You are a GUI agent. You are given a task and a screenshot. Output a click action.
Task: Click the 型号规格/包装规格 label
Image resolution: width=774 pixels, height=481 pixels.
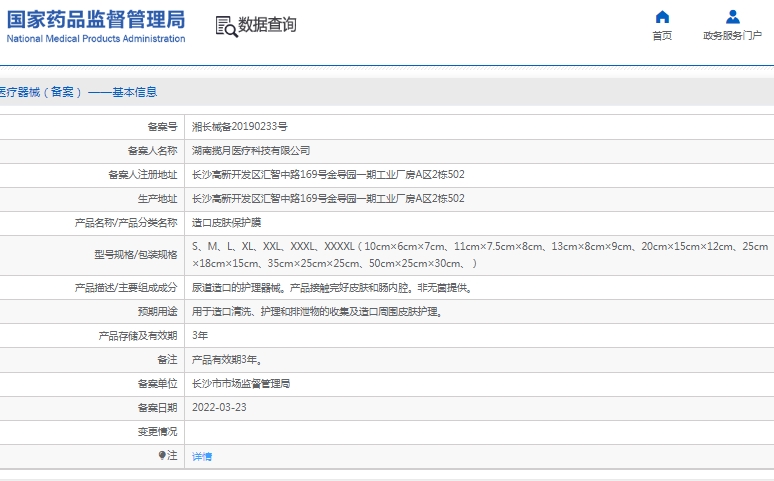(136, 255)
